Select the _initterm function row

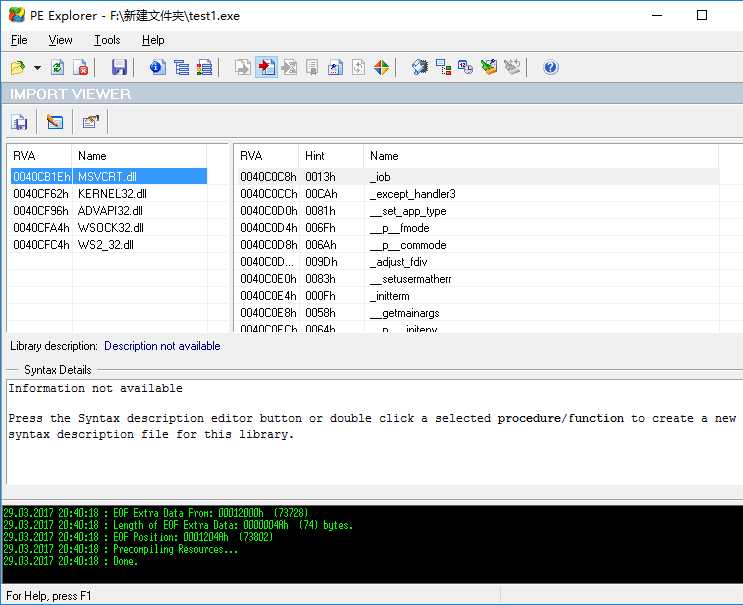tap(477, 296)
